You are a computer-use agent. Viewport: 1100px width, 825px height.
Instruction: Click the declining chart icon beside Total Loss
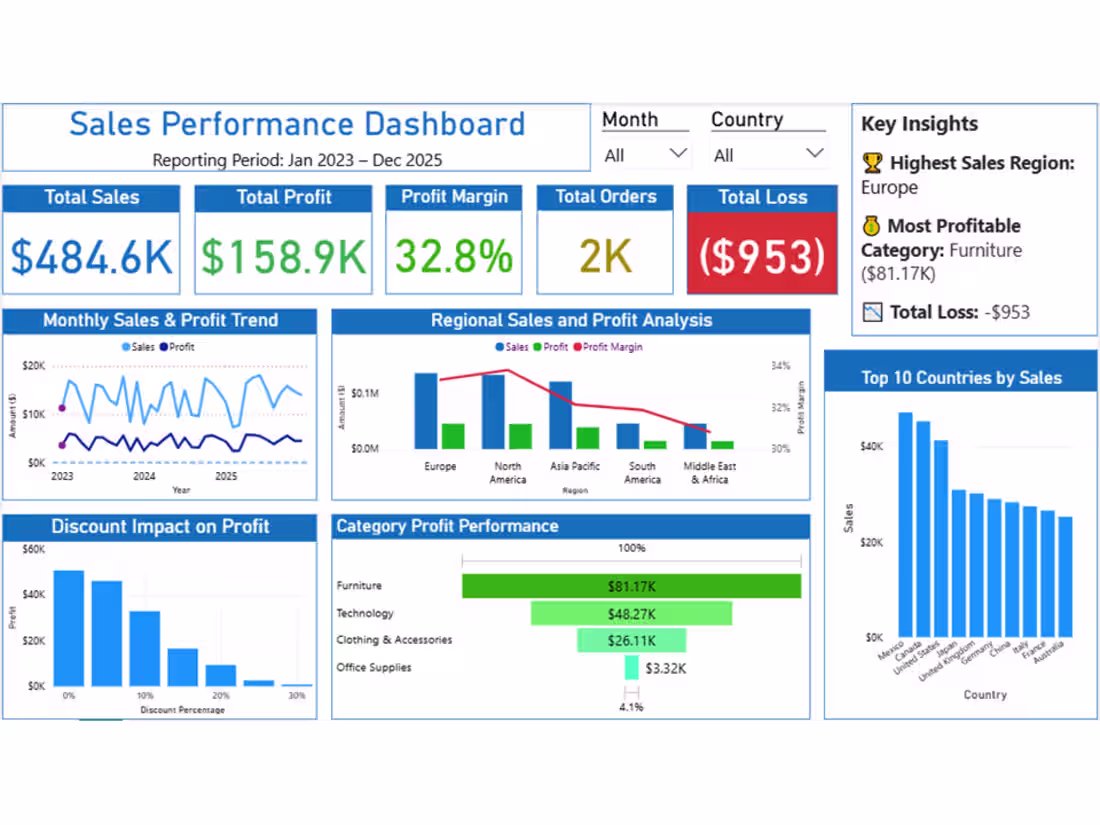tap(872, 312)
